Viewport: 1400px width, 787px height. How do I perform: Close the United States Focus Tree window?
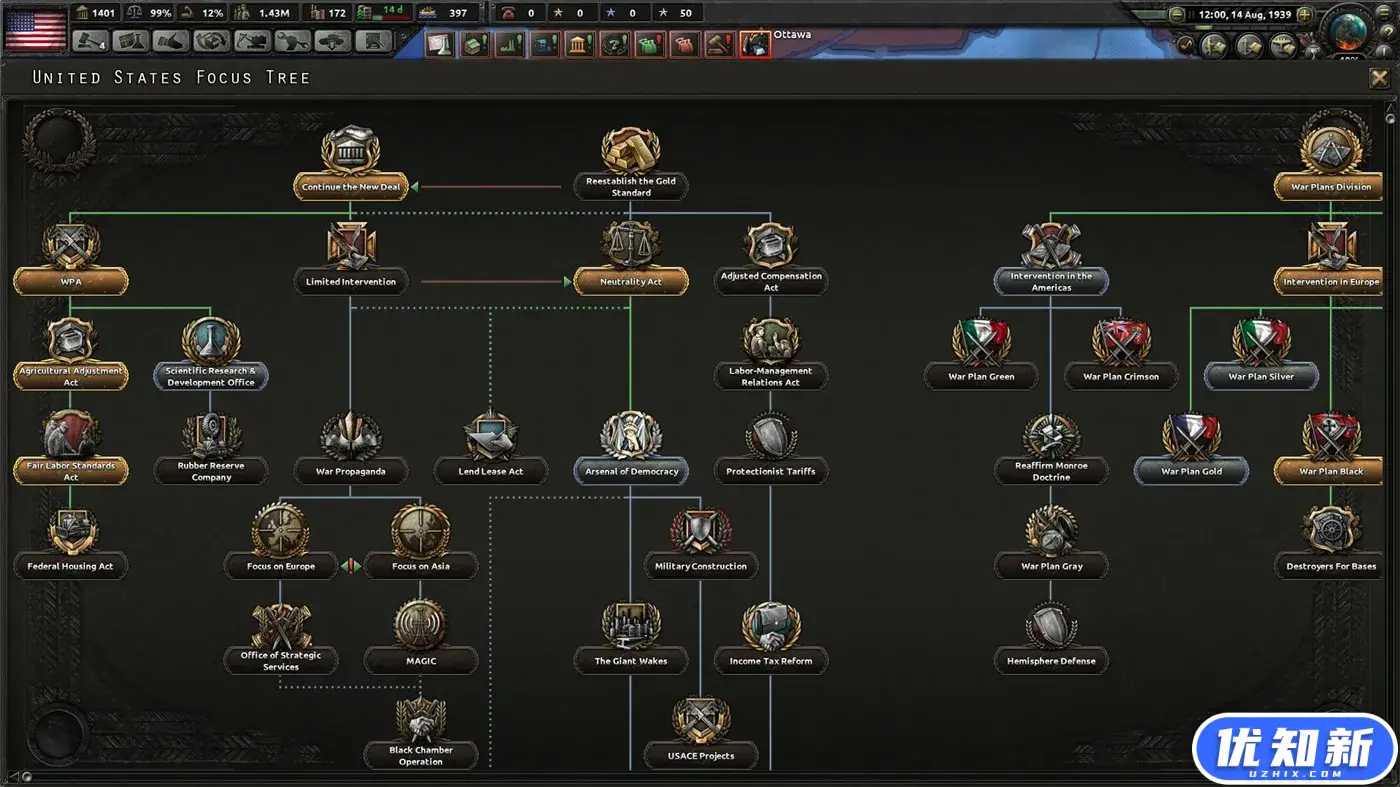(1379, 78)
